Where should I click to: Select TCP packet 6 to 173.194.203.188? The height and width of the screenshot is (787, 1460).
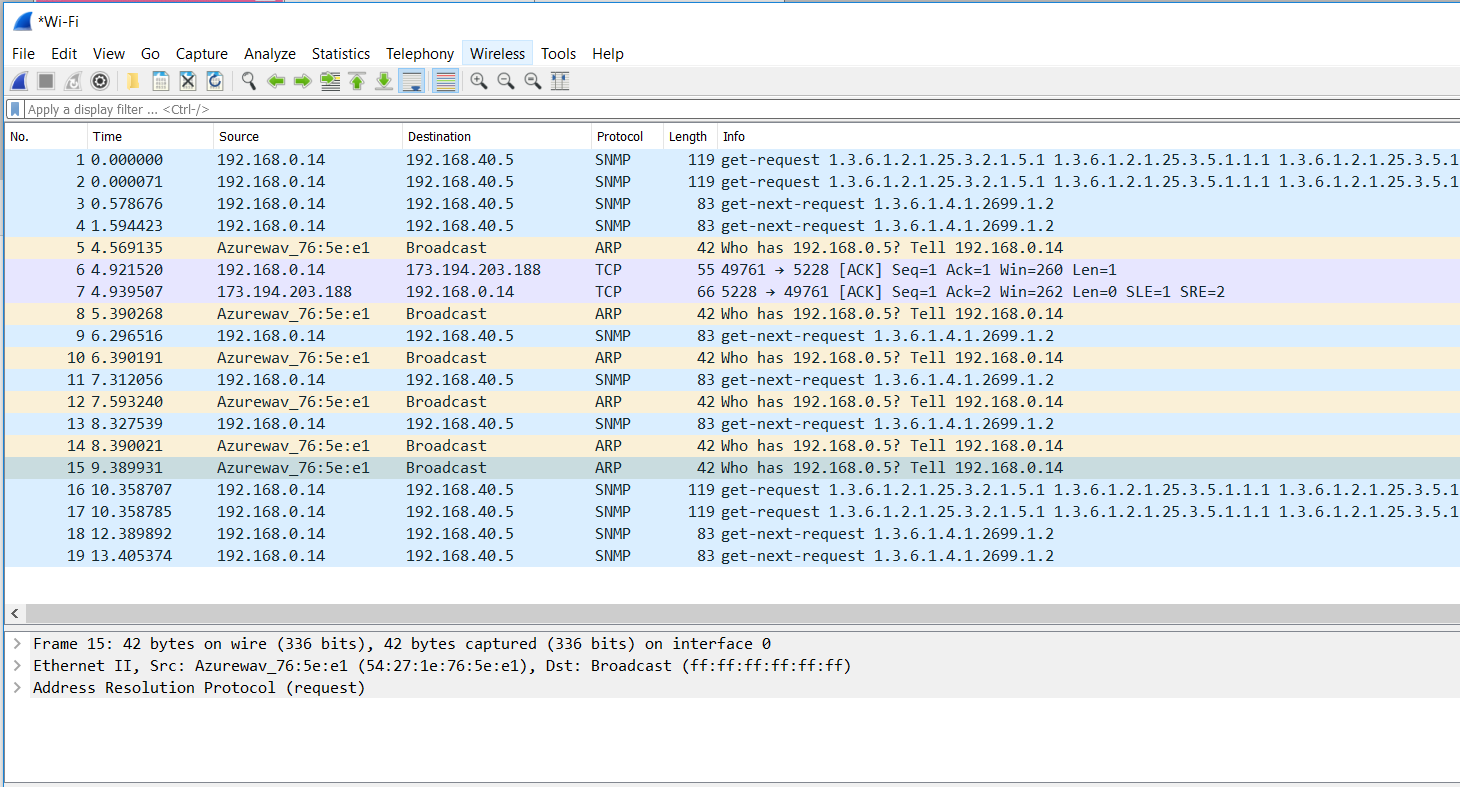pyautogui.click(x=732, y=270)
